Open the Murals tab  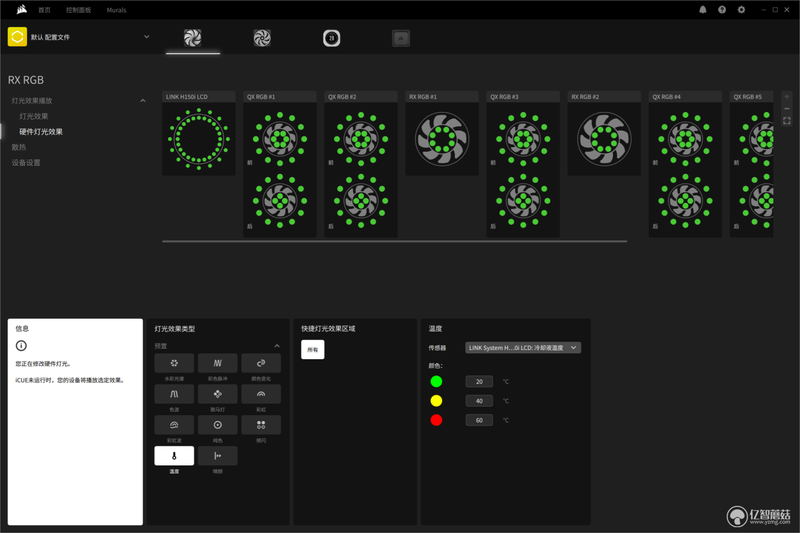pyautogui.click(x=116, y=10)
